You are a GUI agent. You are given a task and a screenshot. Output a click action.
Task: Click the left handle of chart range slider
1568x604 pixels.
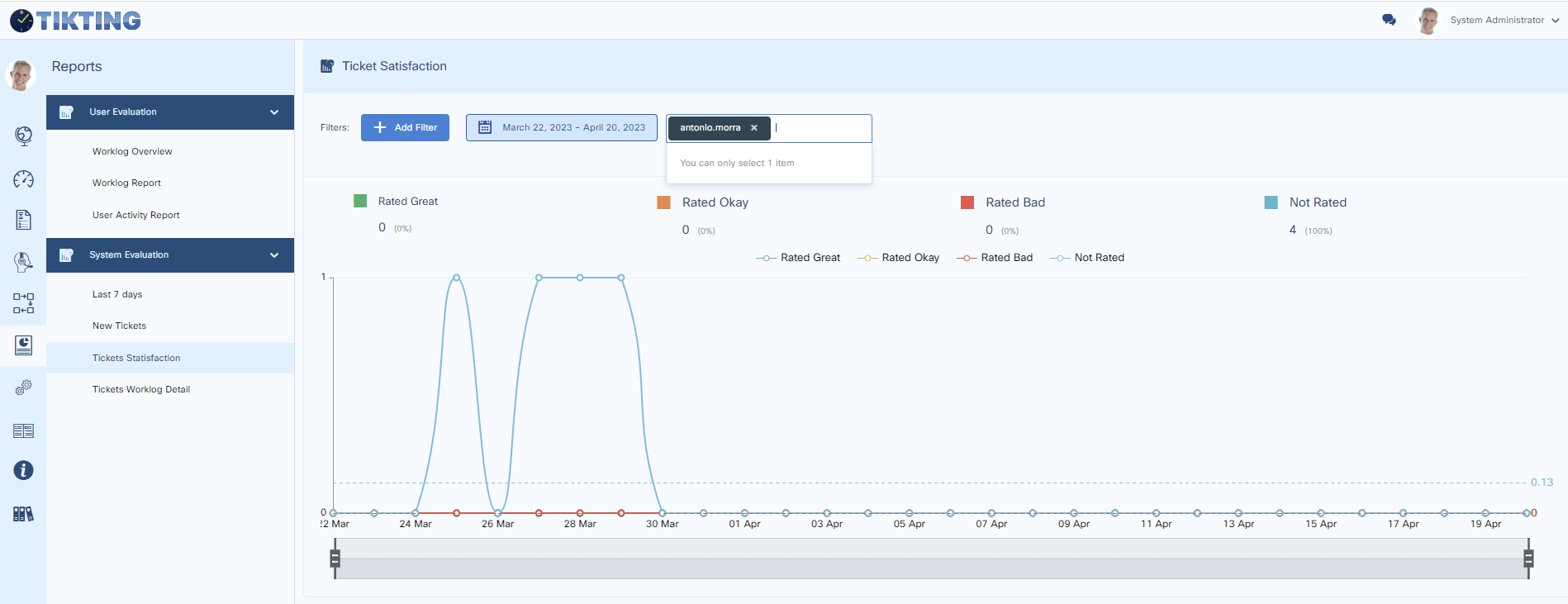[335, 559]
